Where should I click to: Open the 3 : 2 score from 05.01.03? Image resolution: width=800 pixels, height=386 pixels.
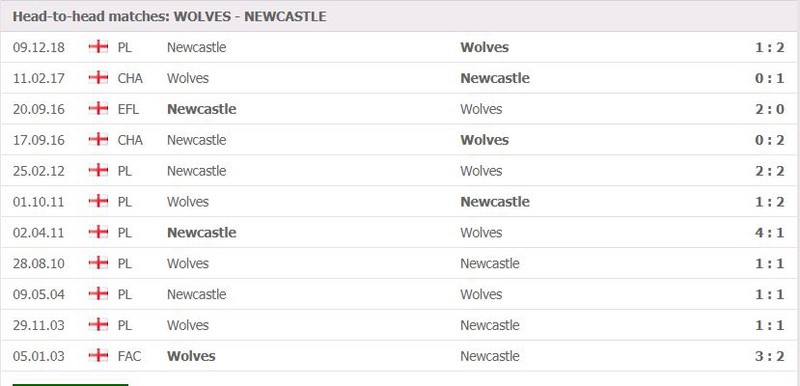[769, 356]
